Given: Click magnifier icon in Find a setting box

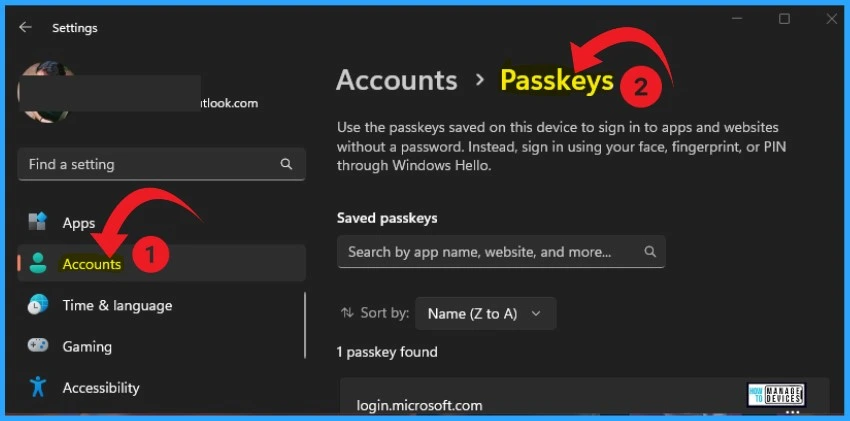Looking at the screenshot, I should tap(286, 164).
